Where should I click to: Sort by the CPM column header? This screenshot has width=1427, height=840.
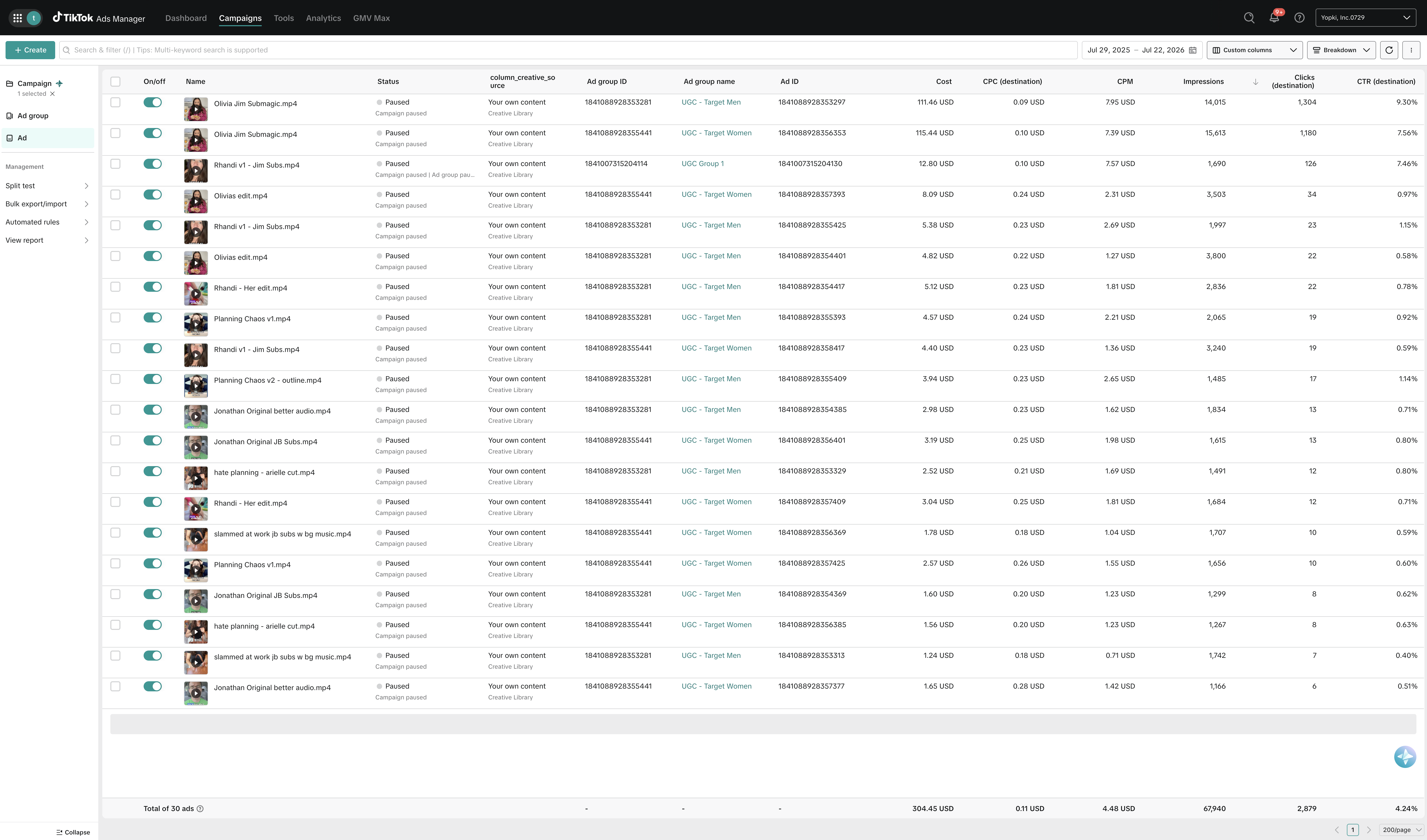1125,82
